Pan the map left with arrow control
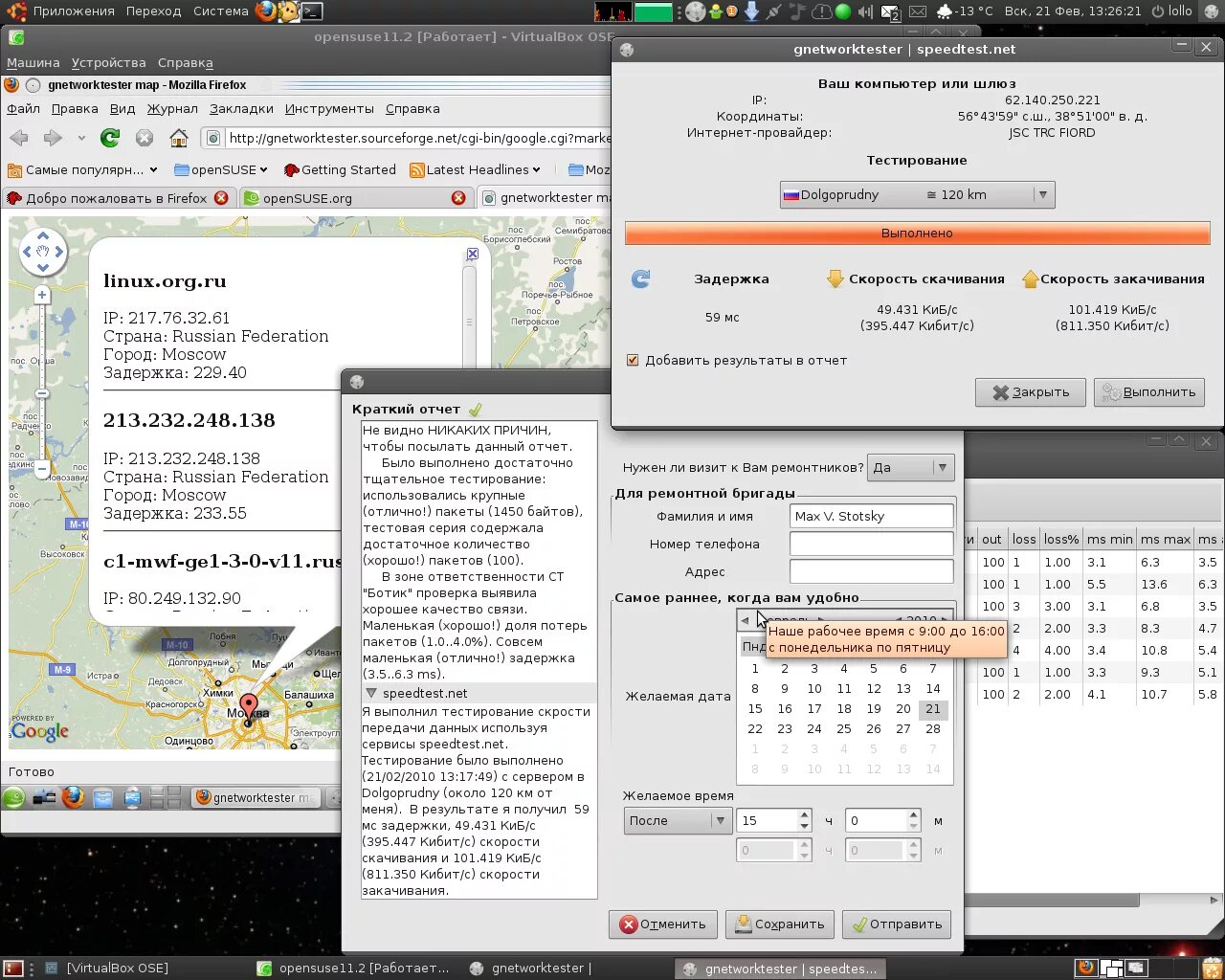Viewport: 1225px width, 980px height. click(26, 252)
